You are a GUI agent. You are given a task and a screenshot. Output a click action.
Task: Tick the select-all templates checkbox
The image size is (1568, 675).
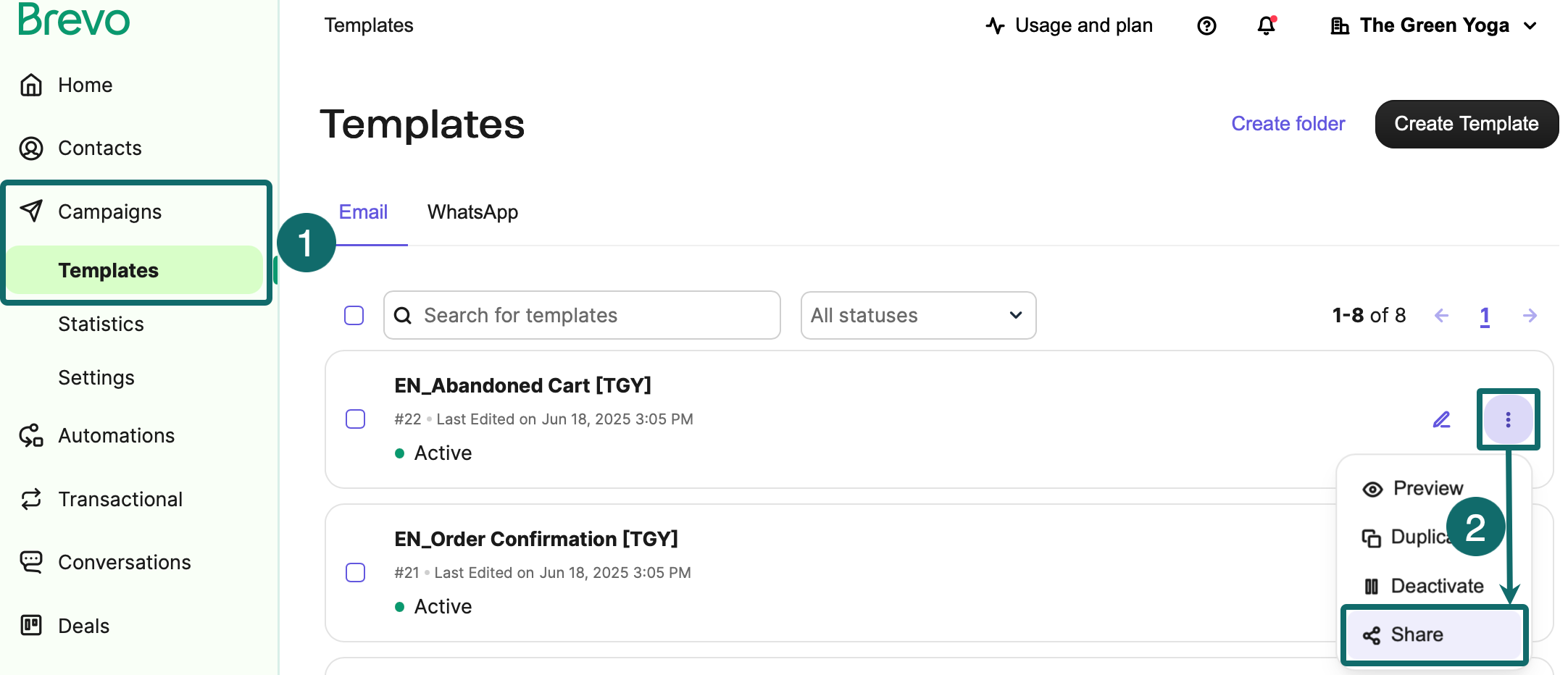point(354,316)
